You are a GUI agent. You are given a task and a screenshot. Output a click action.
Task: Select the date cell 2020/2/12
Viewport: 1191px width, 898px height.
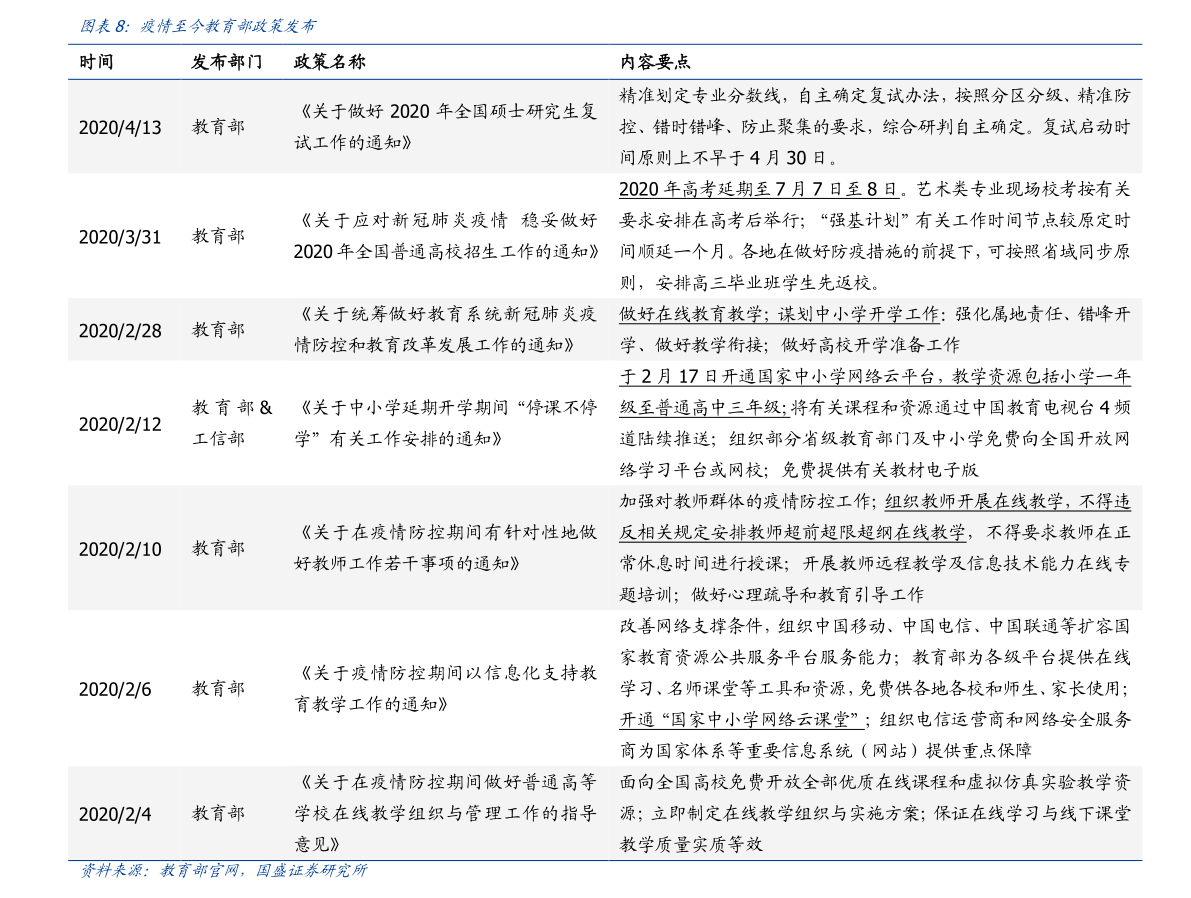[x=120, y=424]
